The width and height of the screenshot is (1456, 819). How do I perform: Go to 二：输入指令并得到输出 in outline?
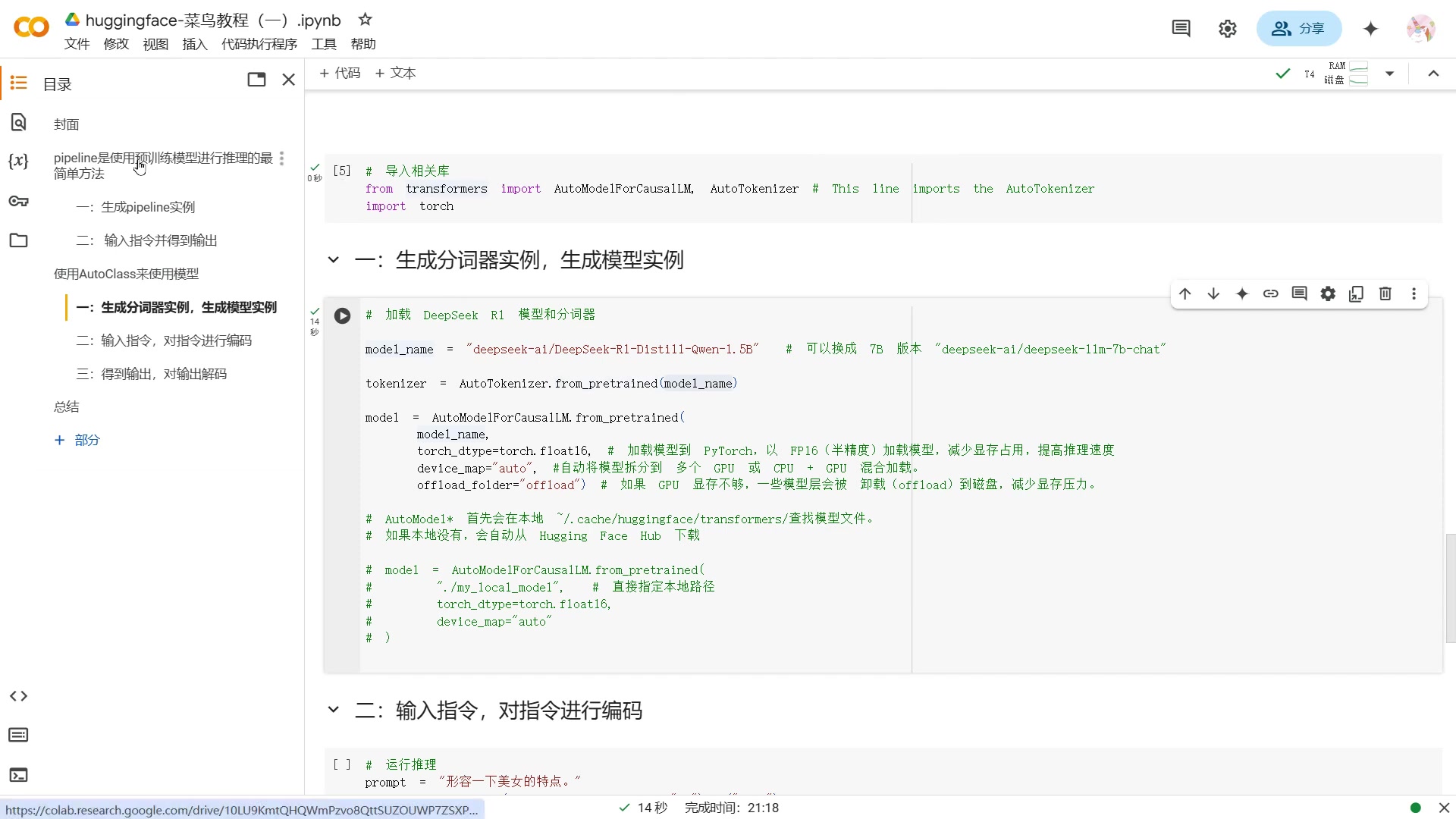point(146,240)
